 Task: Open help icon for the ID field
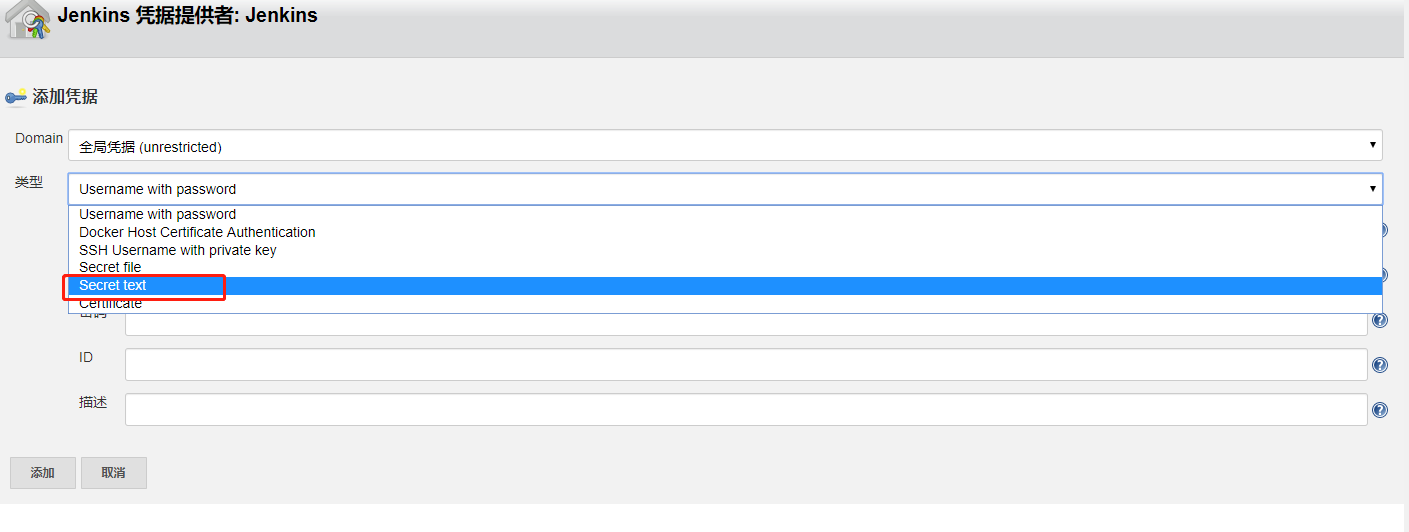pos(1380,365)
